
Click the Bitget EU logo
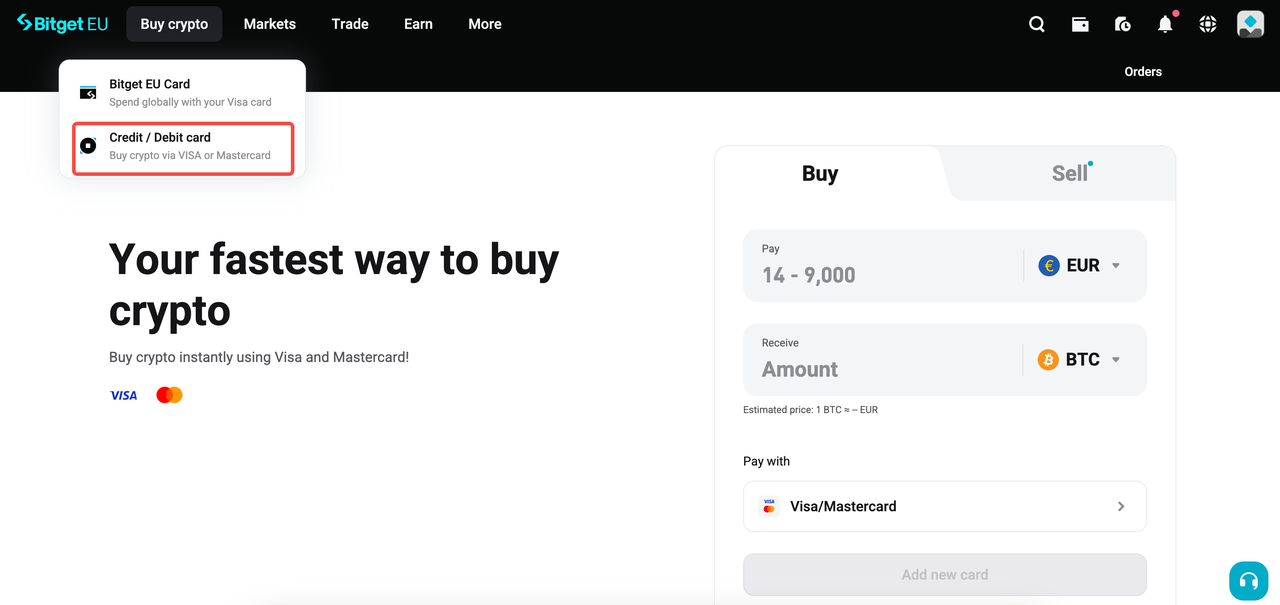coord(62,24)
